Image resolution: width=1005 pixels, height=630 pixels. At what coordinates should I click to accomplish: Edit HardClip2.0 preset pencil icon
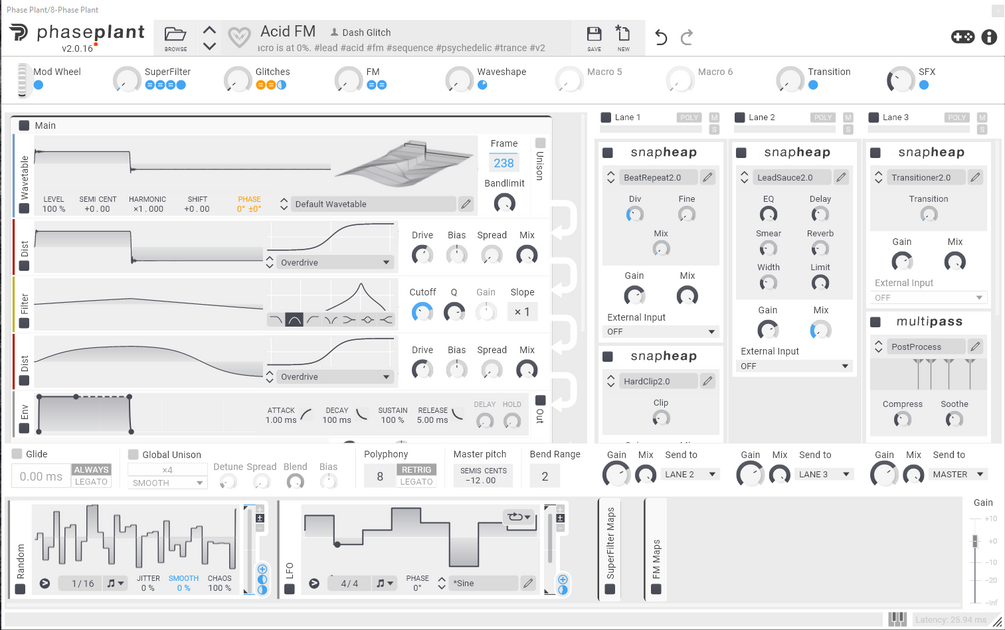707,381
